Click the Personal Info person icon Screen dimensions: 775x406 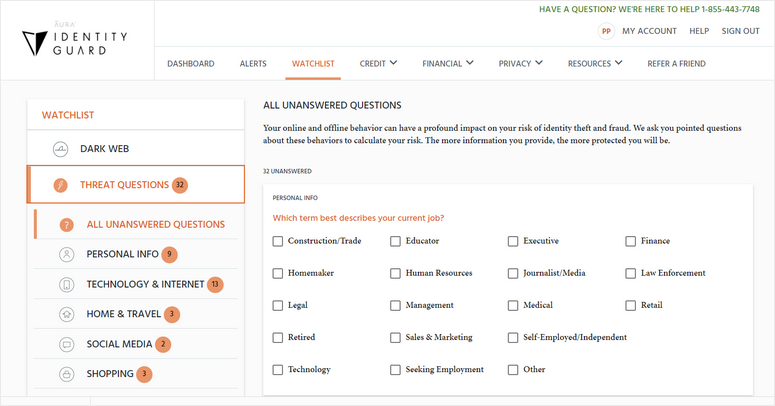[x=67, y=254]
